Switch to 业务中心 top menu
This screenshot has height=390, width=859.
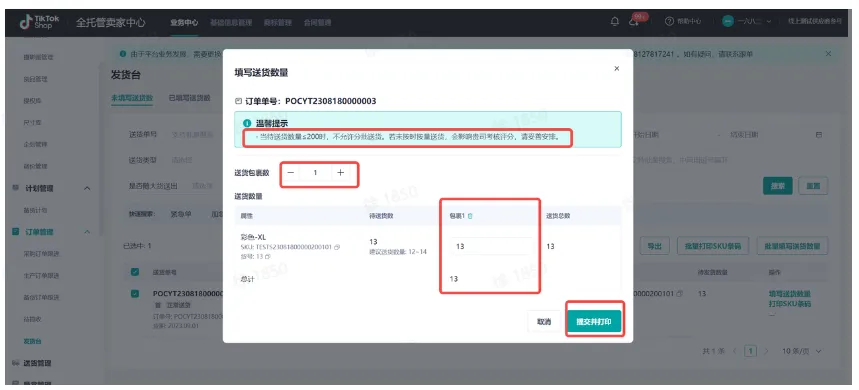184,22
